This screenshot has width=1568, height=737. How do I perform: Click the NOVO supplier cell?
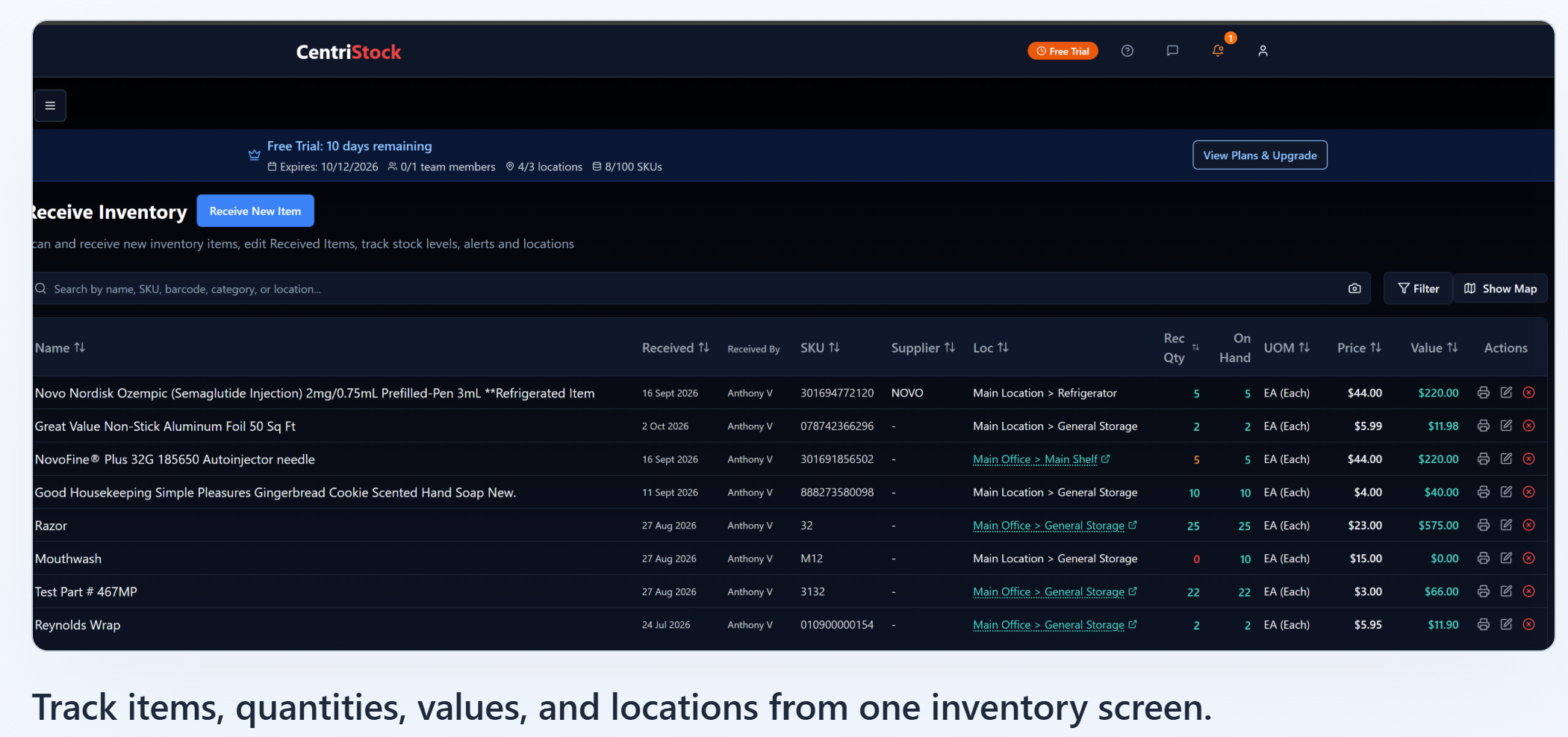coord(907,393)
